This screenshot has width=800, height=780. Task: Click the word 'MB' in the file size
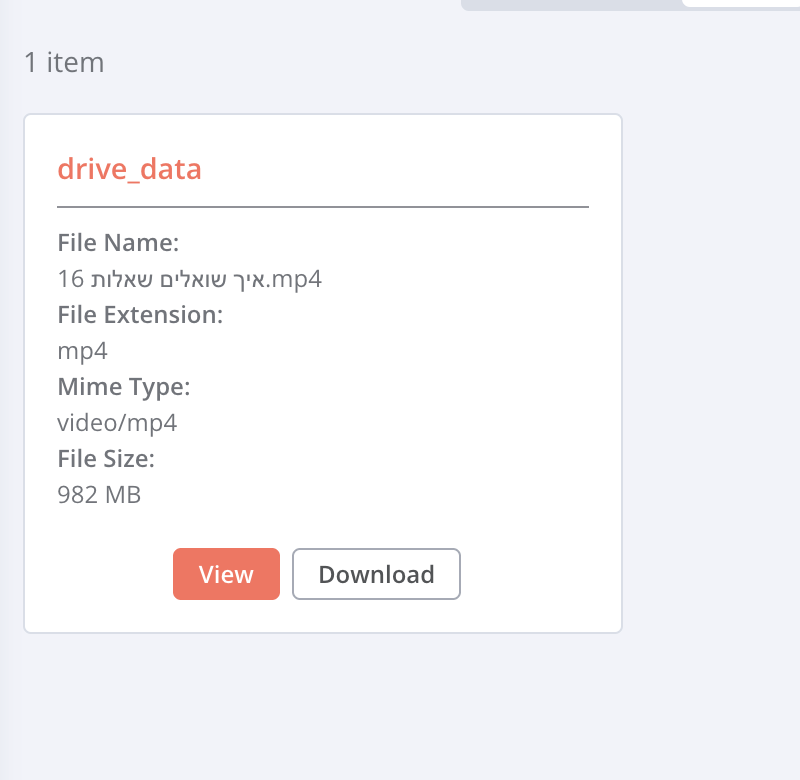pos(124,495)
